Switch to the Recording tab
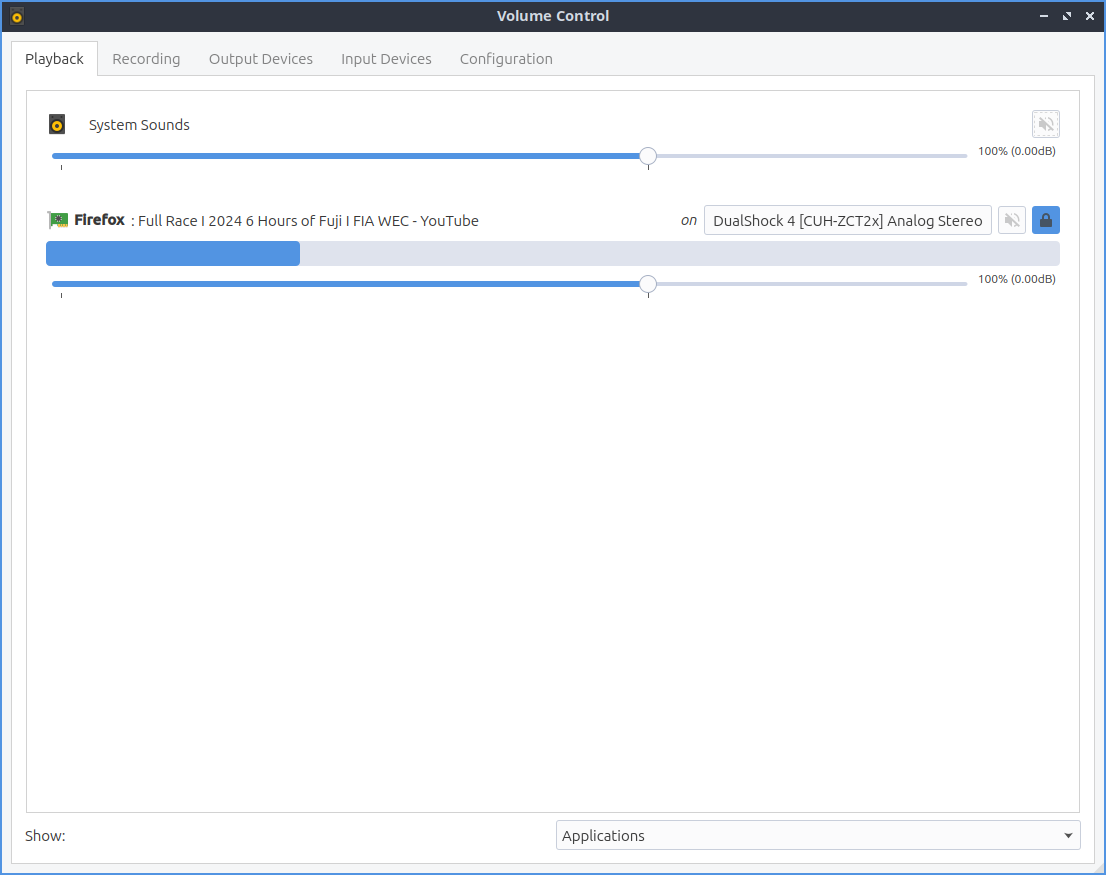Screen dimensions: 1106x875 pyautogui.click(x=146, y=59)
